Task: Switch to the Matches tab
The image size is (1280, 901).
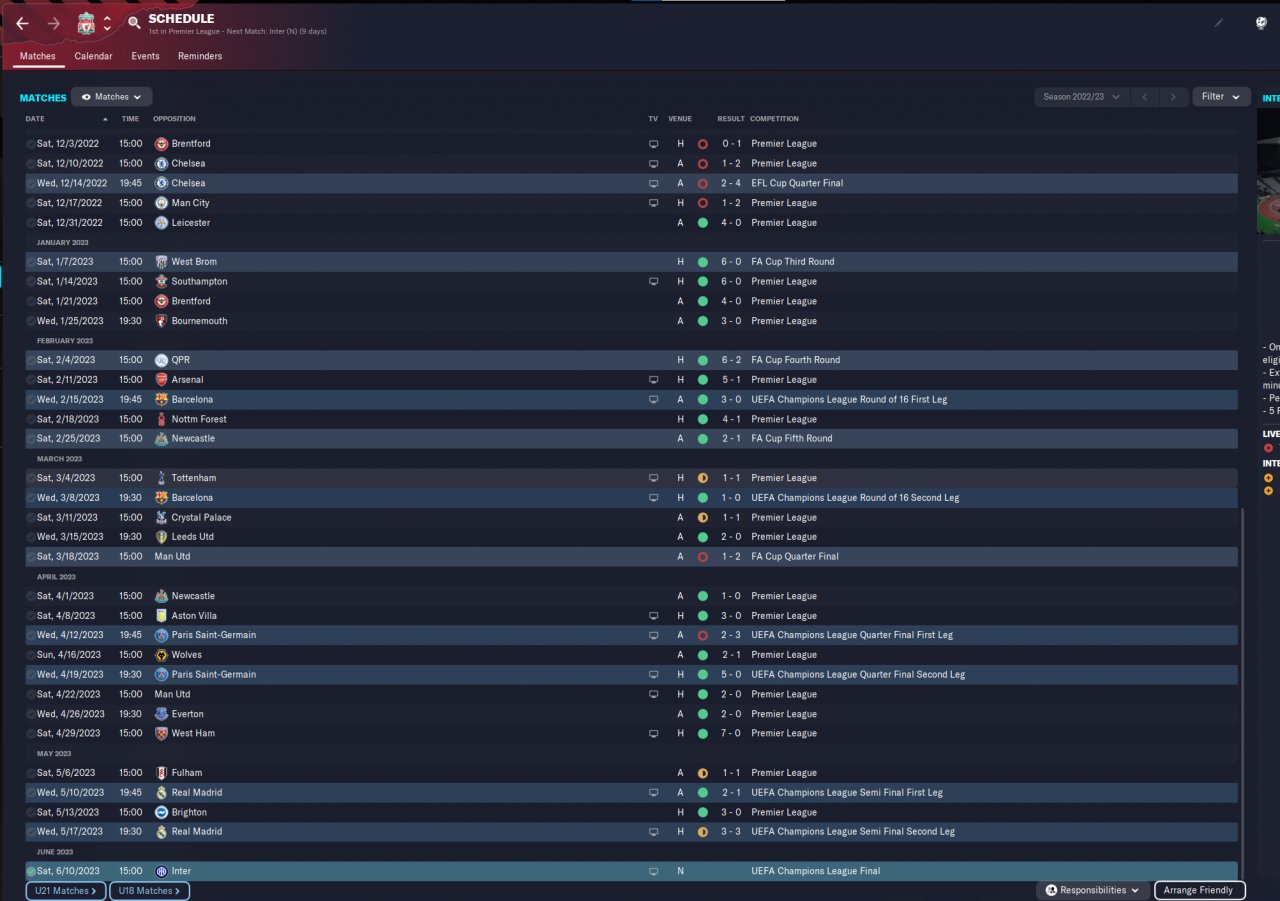Action: (x=38, y=56)
